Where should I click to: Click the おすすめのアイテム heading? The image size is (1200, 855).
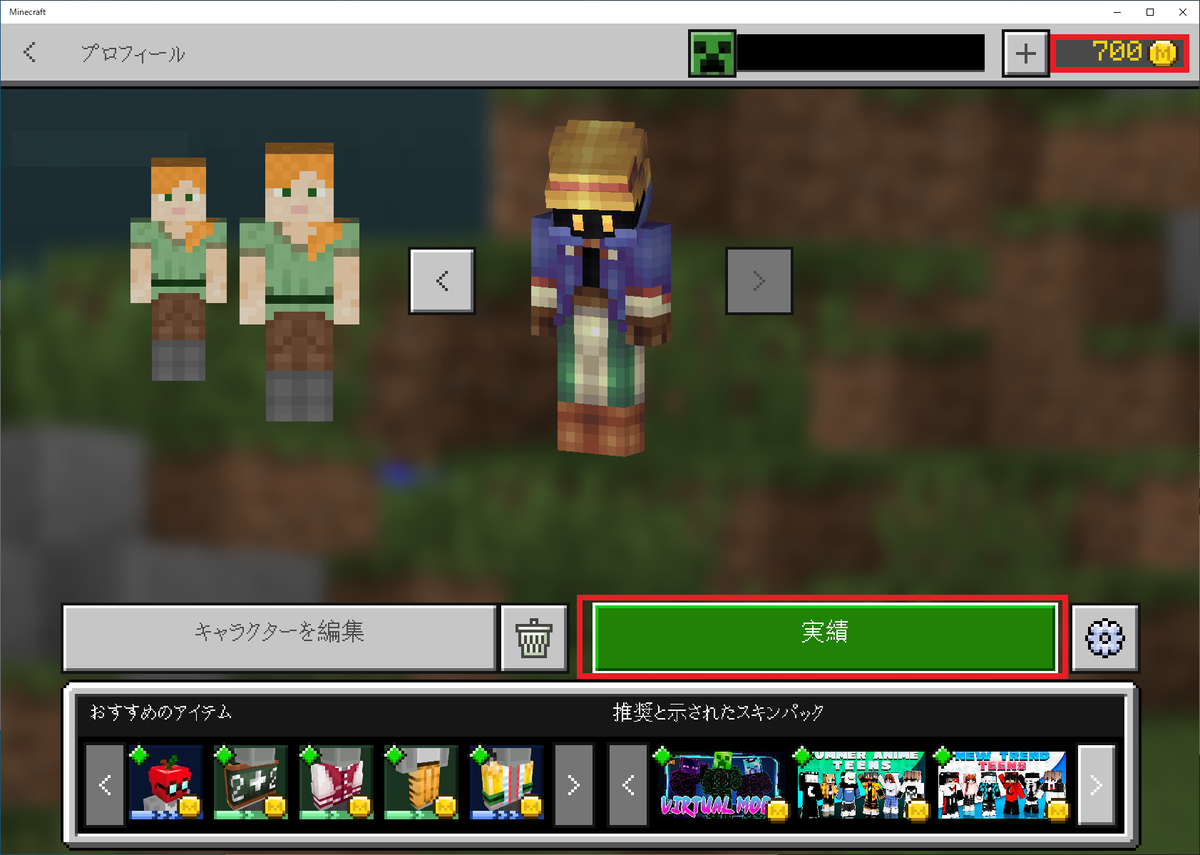pyautogui.click(x=161, y=712)
